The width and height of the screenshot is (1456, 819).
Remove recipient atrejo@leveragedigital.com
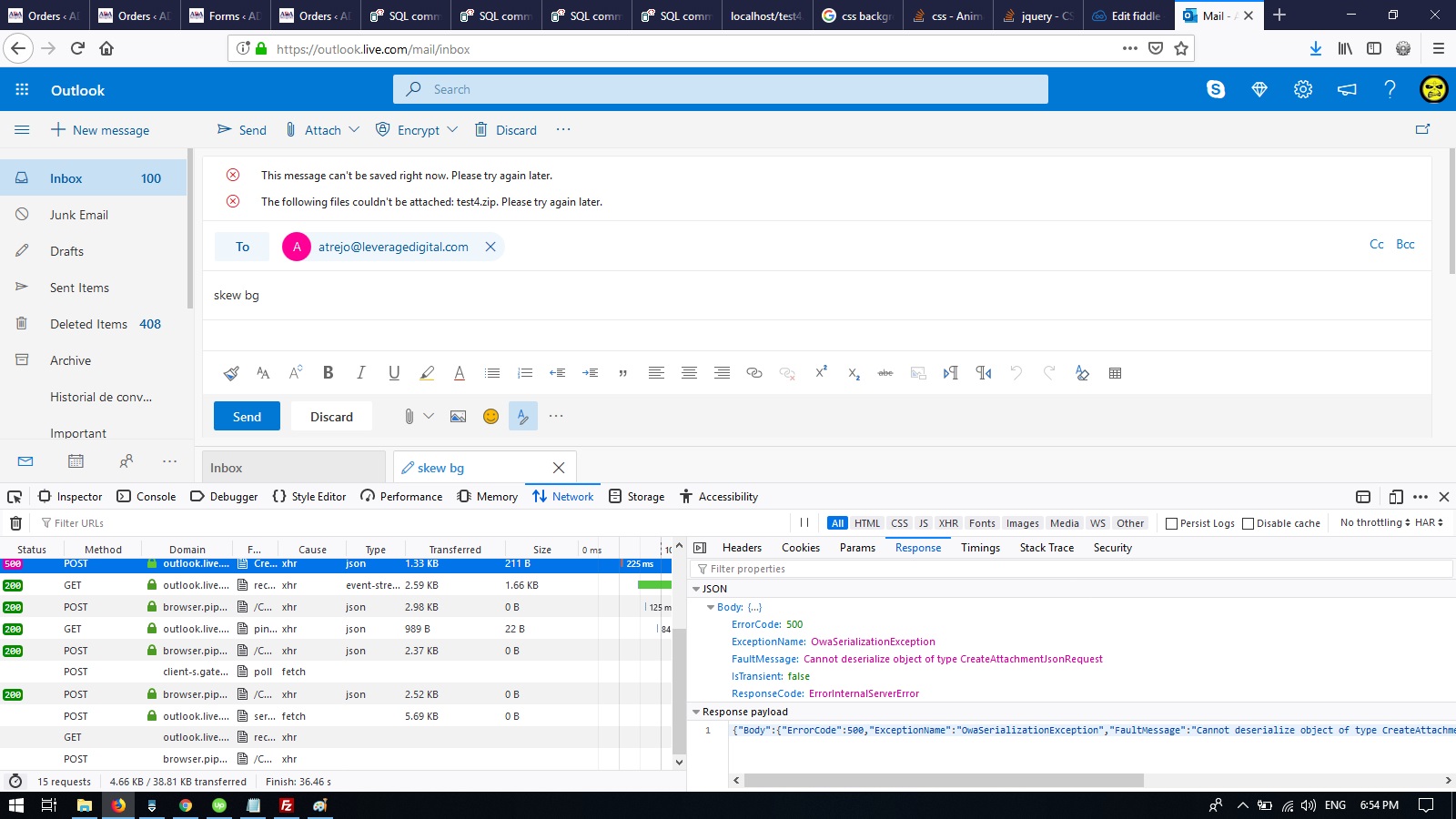(x=490, y=247)
